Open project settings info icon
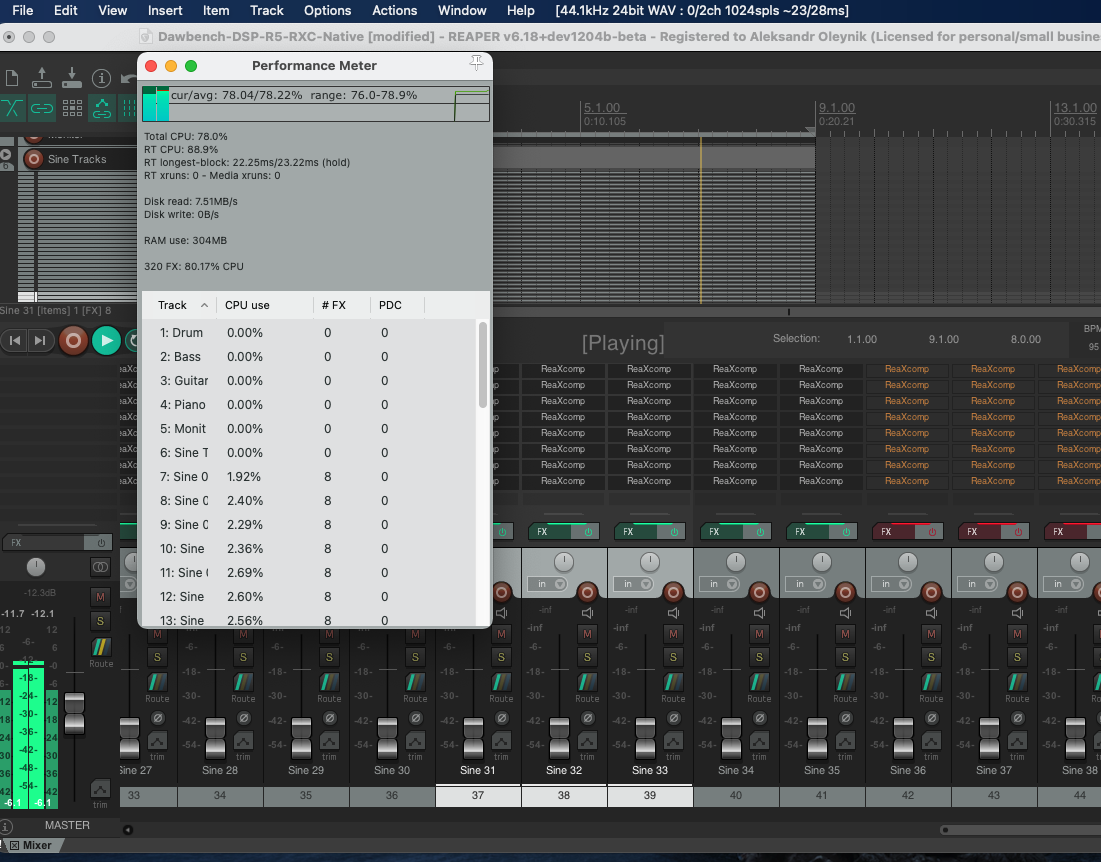 [x=101, y=78]
